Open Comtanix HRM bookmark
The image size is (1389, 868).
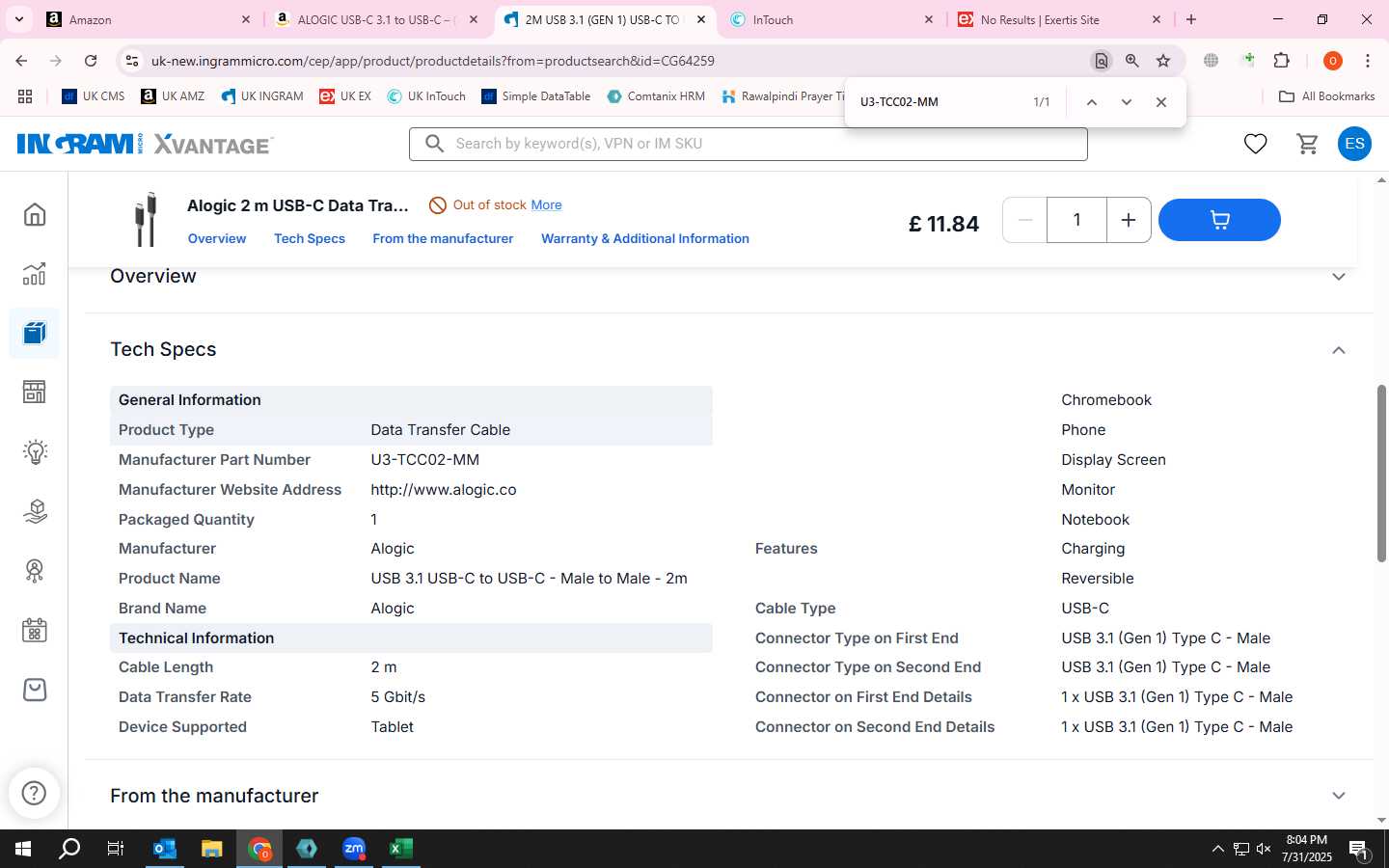pyautogui.click(x=656, y=96)
